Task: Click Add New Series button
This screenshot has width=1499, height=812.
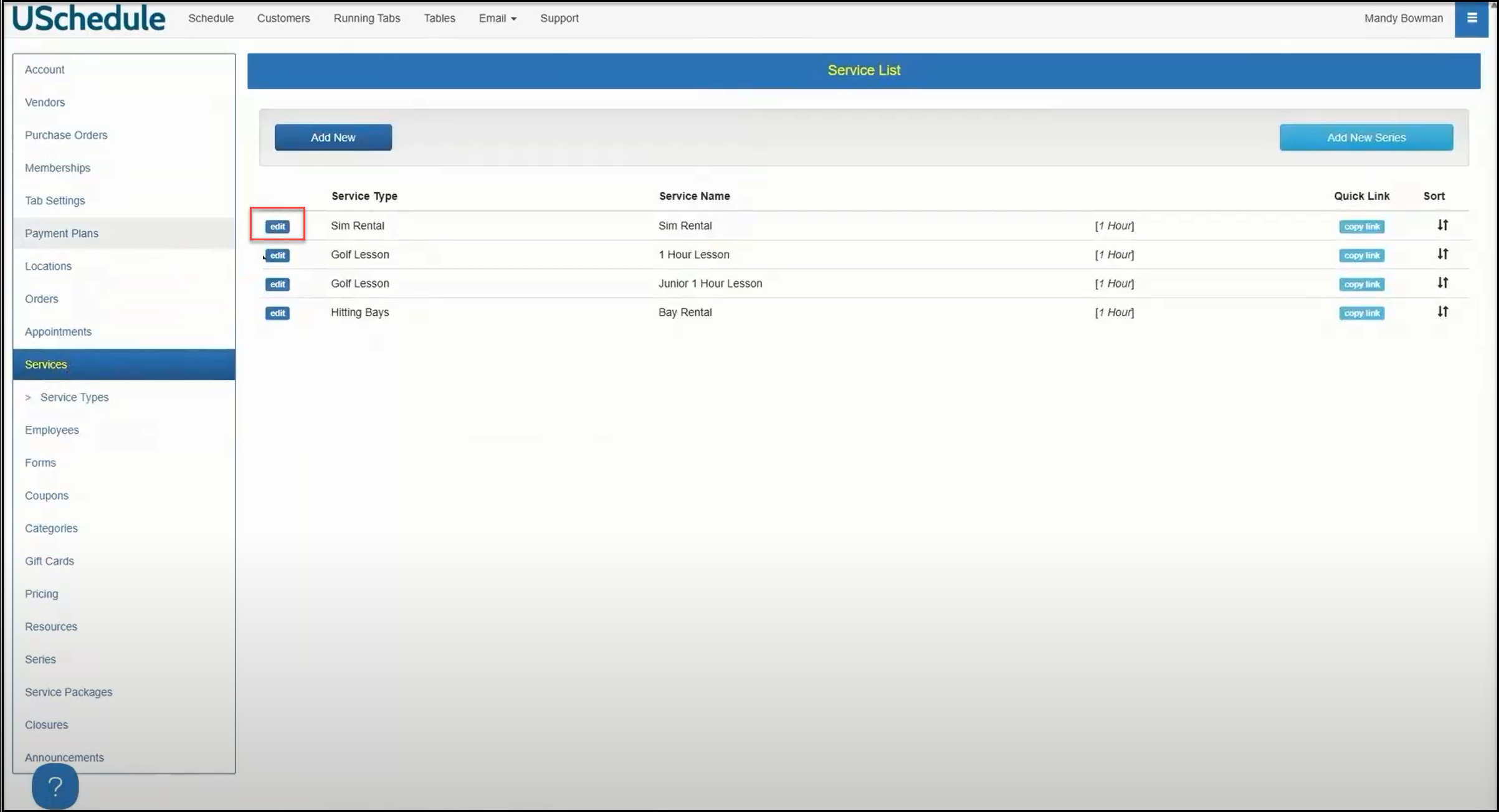Action: click(x=1366, y=138)
